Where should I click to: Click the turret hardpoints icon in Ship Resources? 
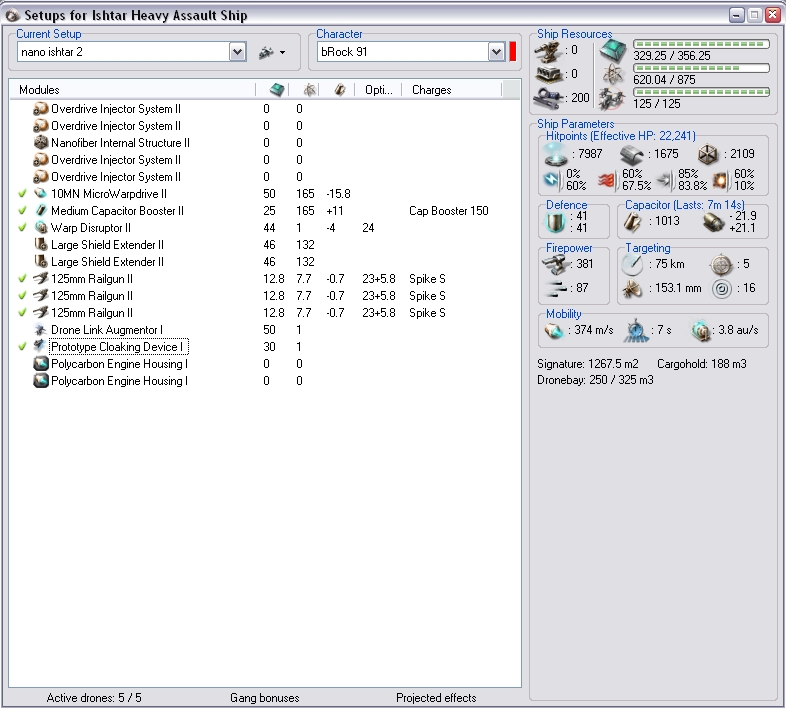[547, 51]
